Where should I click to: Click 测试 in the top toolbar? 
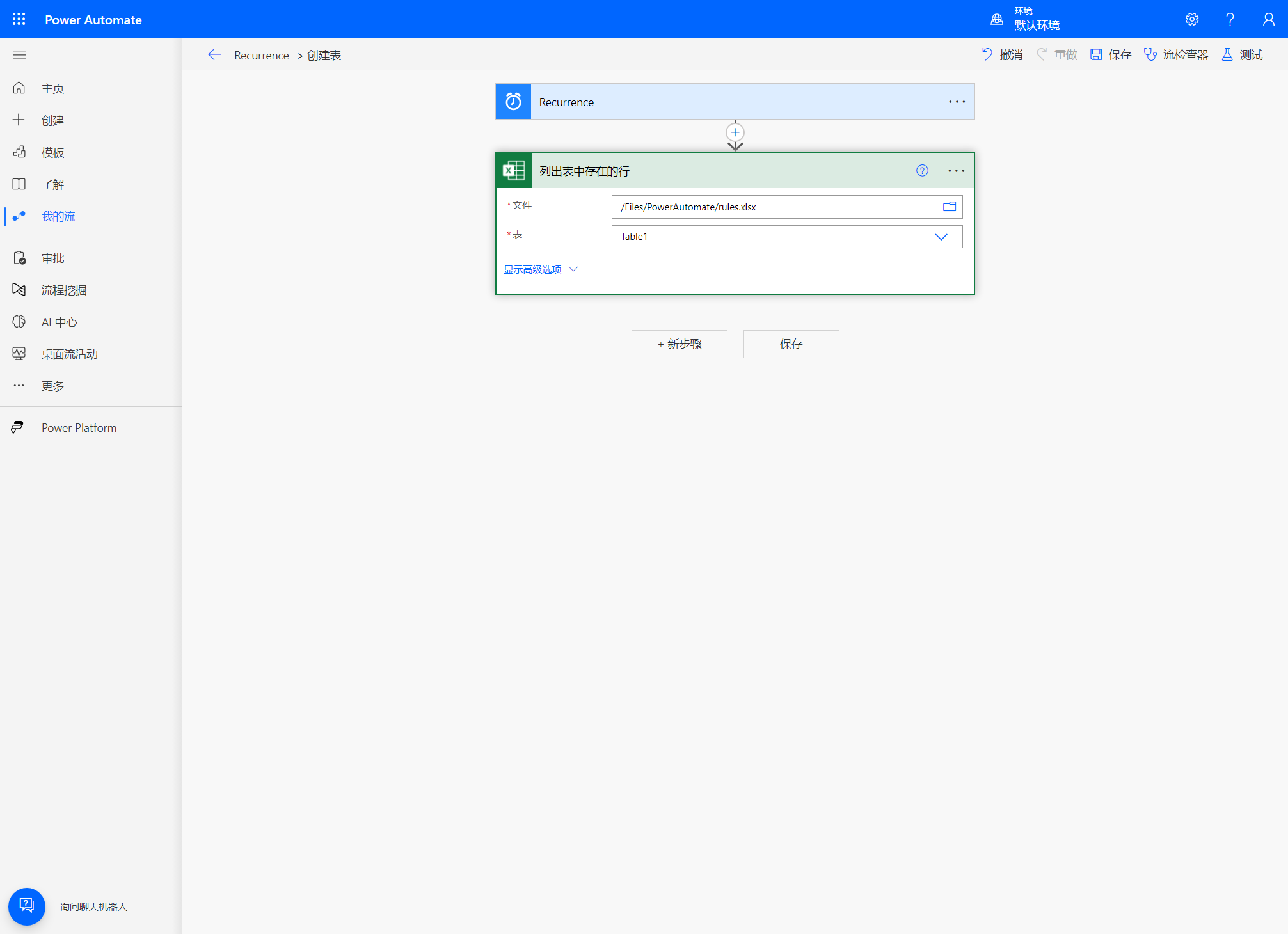tap(1243, 55)
